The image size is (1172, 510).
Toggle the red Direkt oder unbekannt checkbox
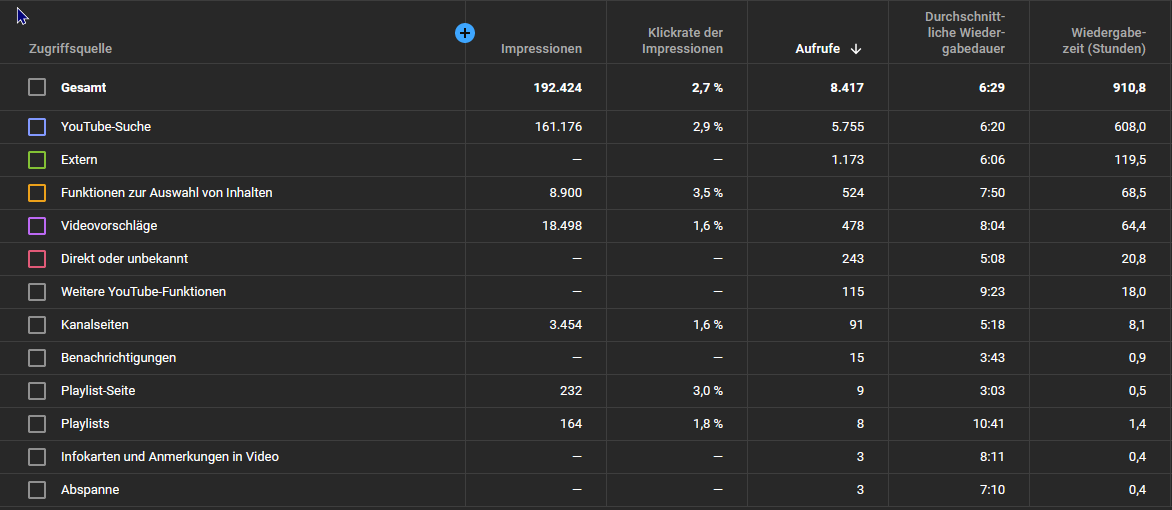pyautogui.click(x=37, y=259)
